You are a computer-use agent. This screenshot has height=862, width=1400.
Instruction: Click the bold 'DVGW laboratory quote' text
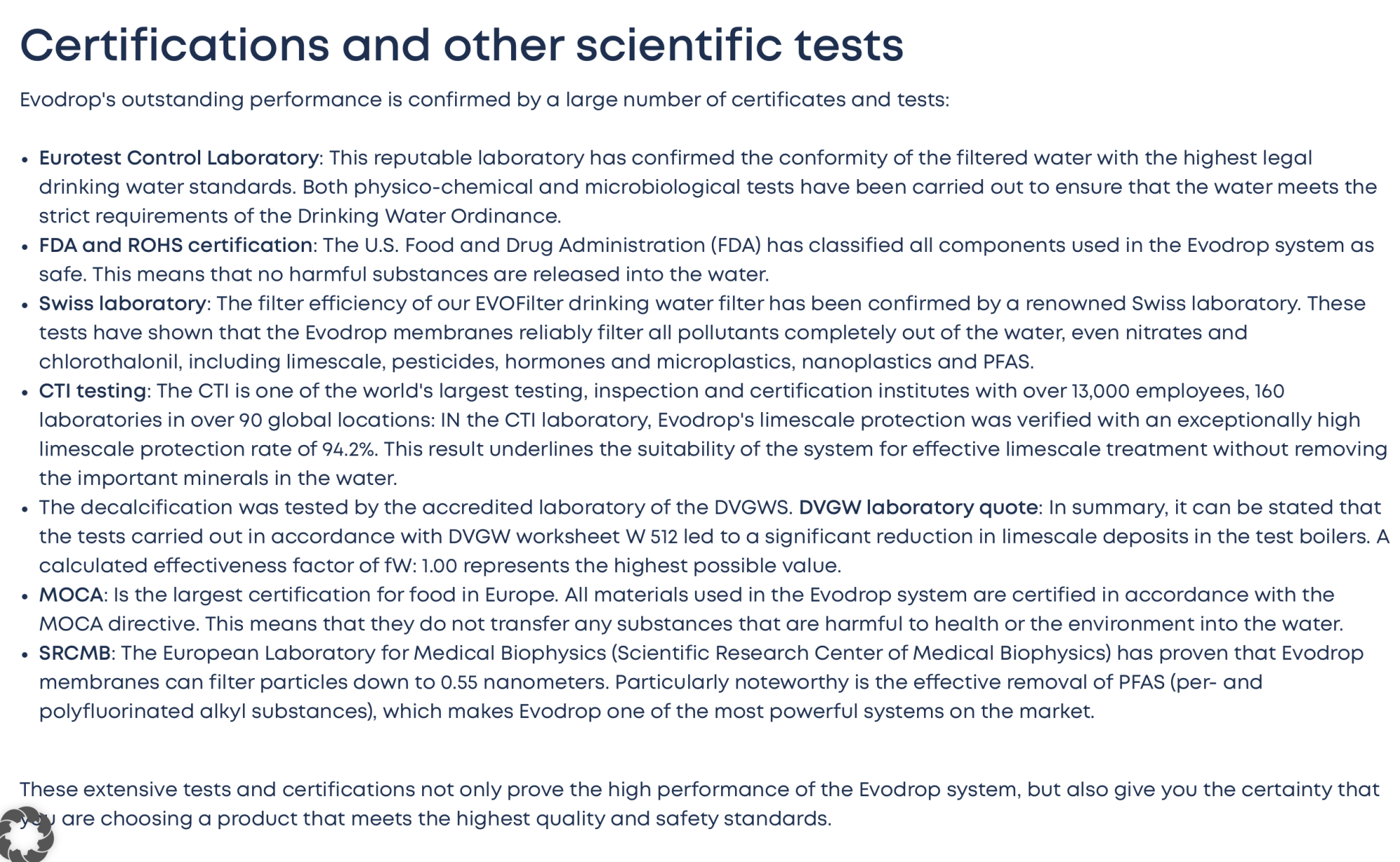point(918,507)
